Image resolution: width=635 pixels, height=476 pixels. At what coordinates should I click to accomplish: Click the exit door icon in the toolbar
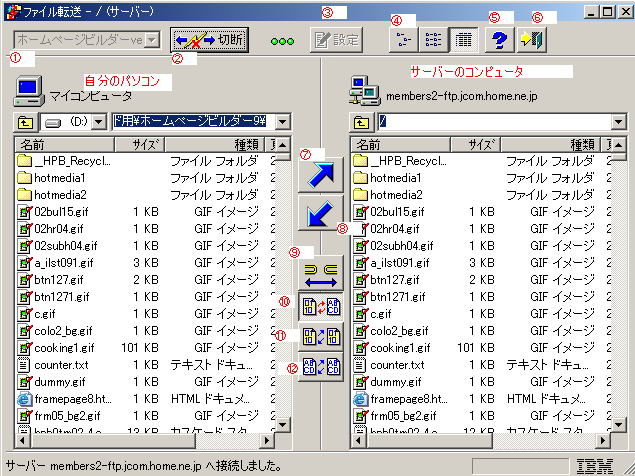[532, 40]
